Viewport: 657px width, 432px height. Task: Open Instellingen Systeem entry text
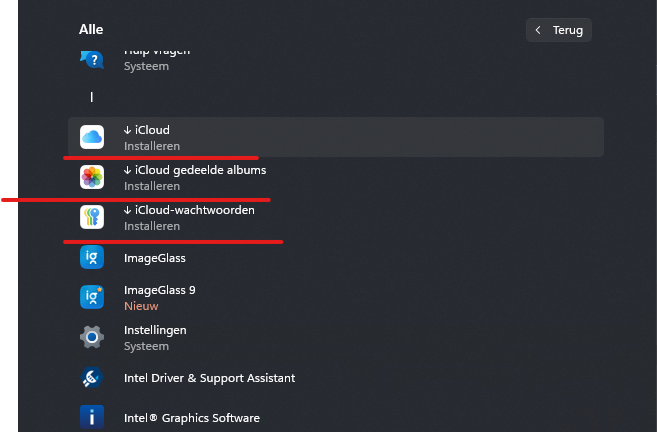(x=155, y=338)
